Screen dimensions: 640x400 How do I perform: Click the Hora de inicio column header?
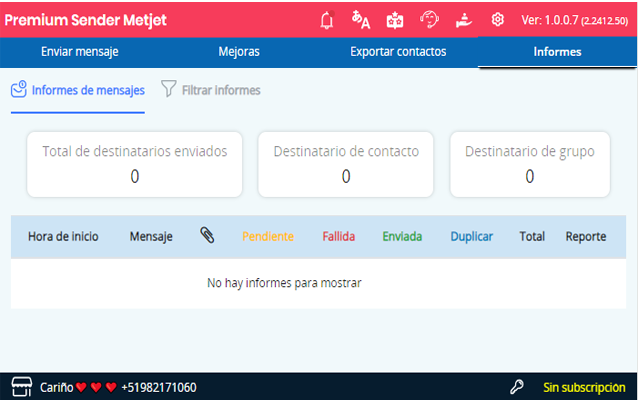(x=63, y=236)
